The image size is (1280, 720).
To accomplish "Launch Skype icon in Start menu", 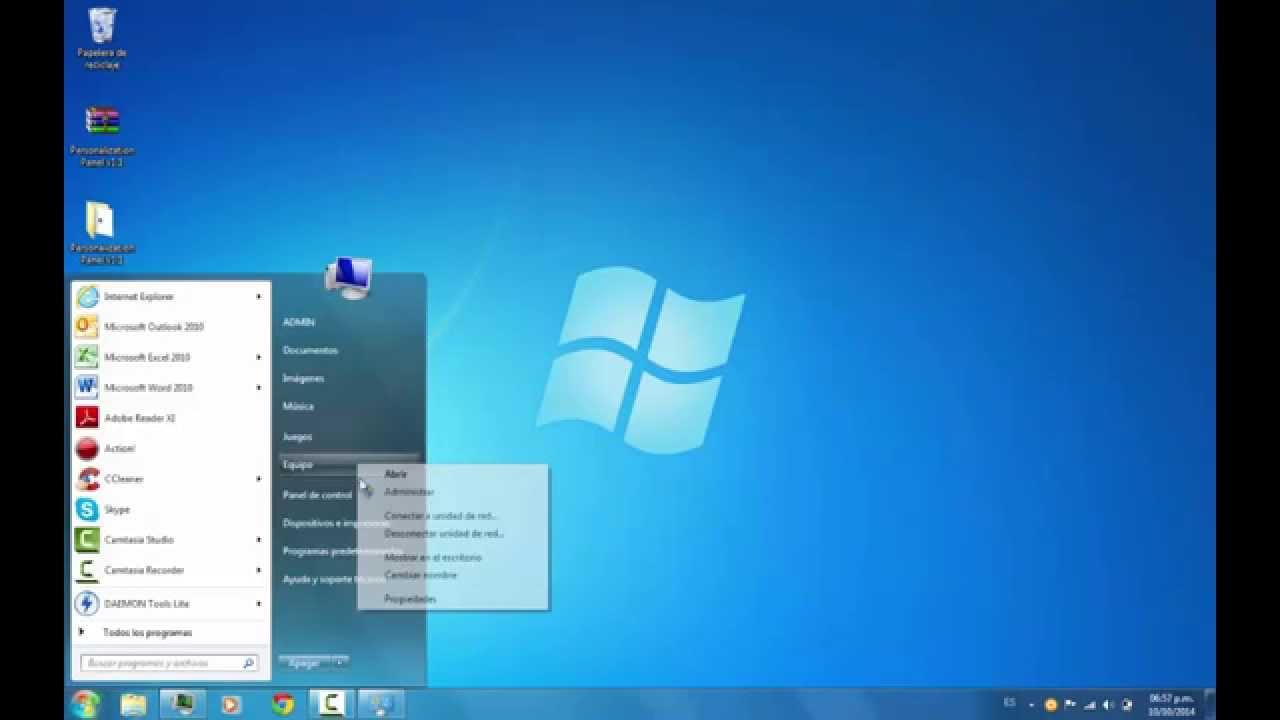I will [x=88, y=509].
